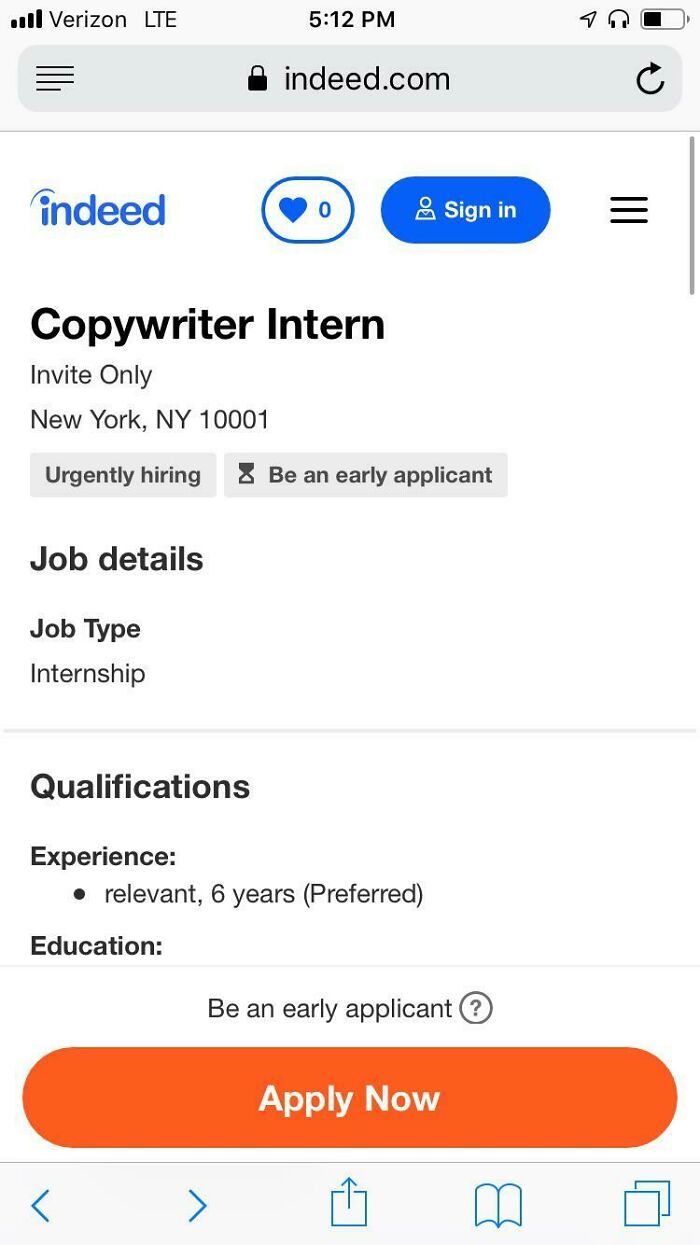Tap the New York, NY 10001 location text
This screenshot has width=700, height=1245.
click(x=149, y=419)
